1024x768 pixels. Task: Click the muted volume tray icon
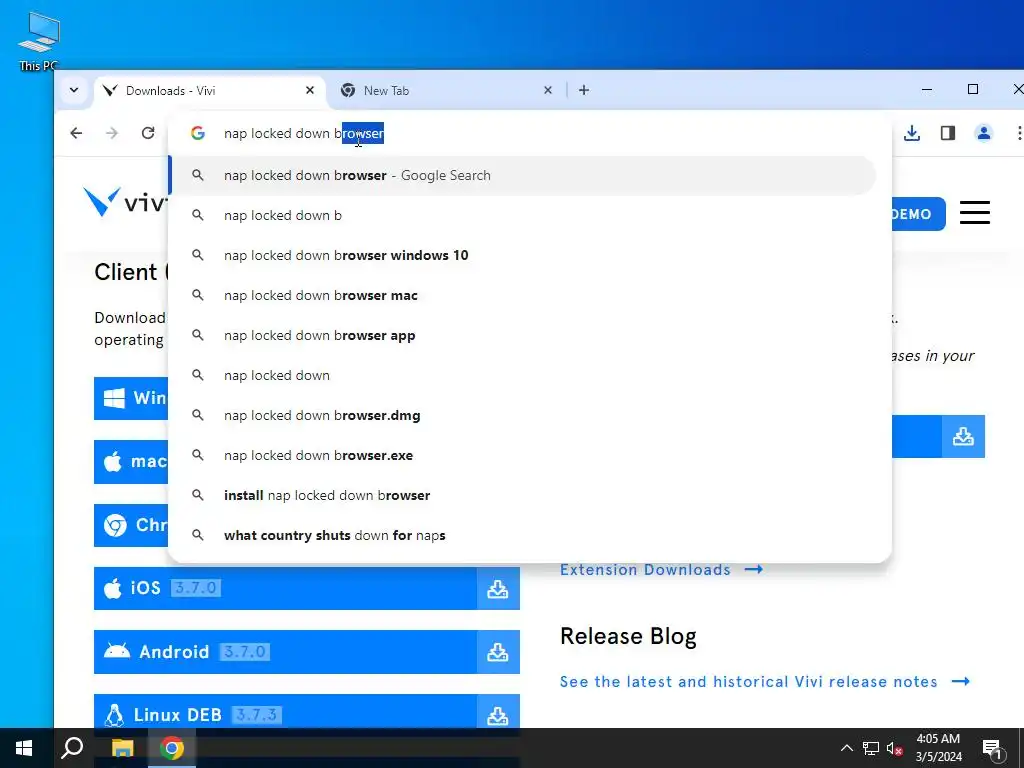coord(894,748)
